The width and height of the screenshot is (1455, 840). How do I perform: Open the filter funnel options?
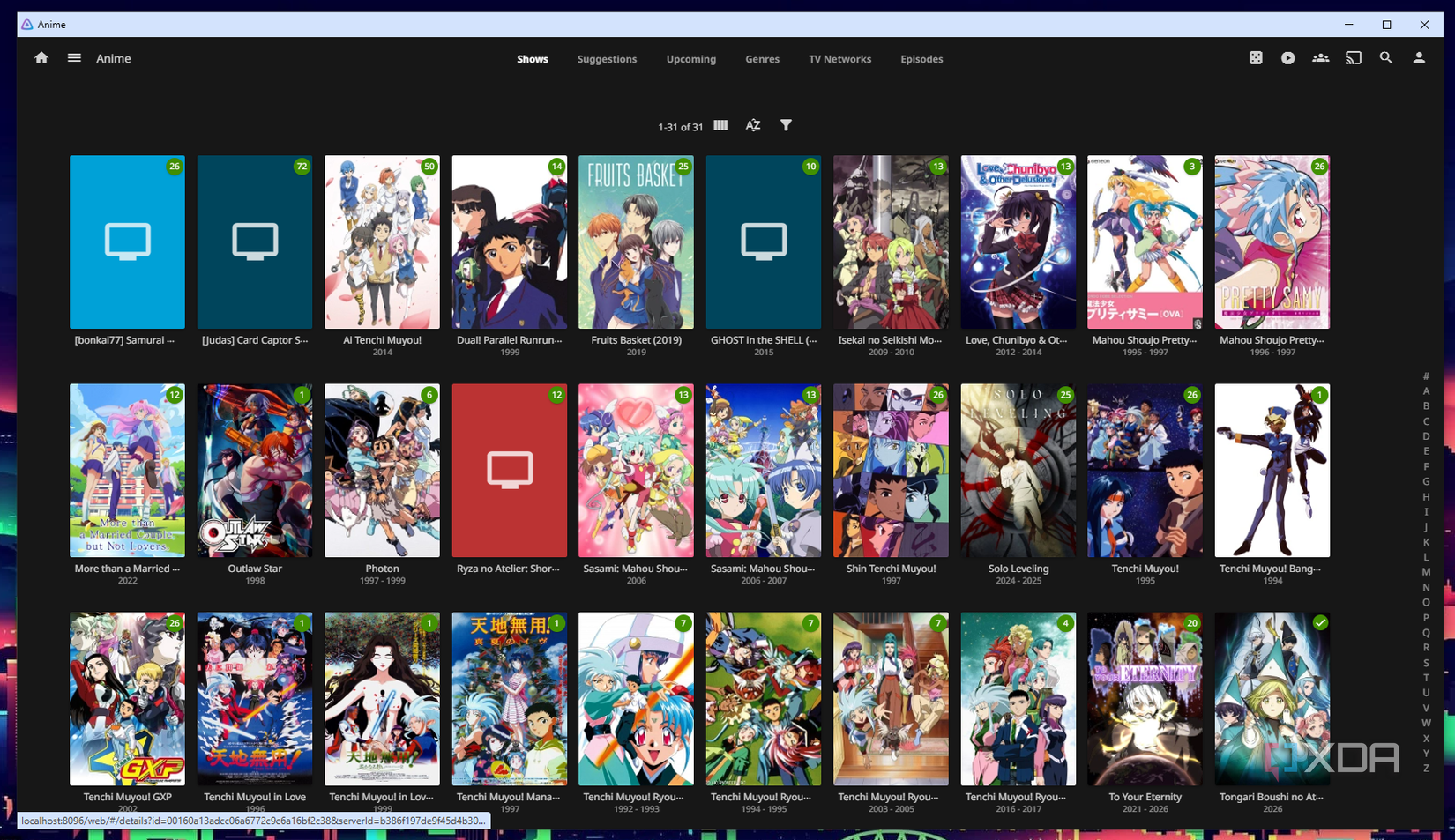pos(786,125)
